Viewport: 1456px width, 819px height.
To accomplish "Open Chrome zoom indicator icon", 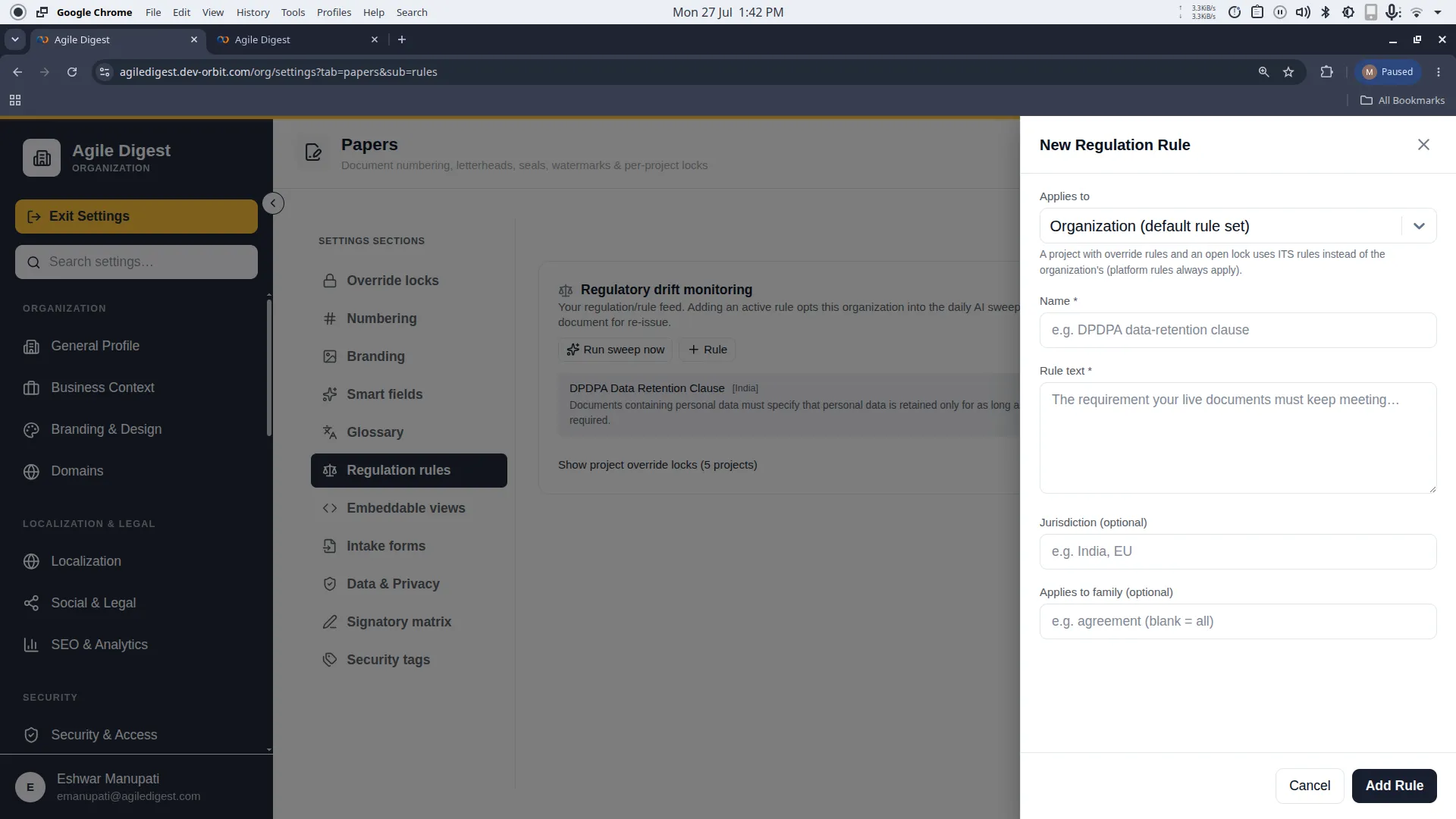I will 1263,72.
